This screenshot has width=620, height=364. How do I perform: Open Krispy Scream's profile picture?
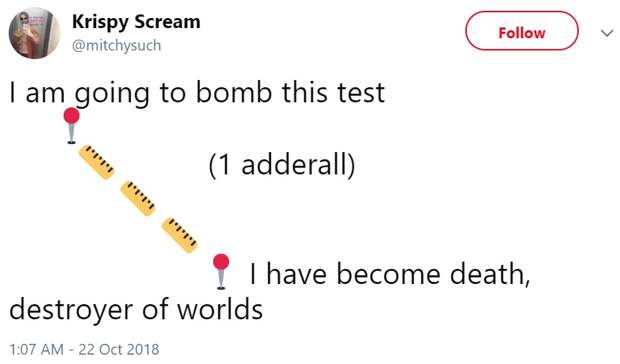(x=34, y=33)
